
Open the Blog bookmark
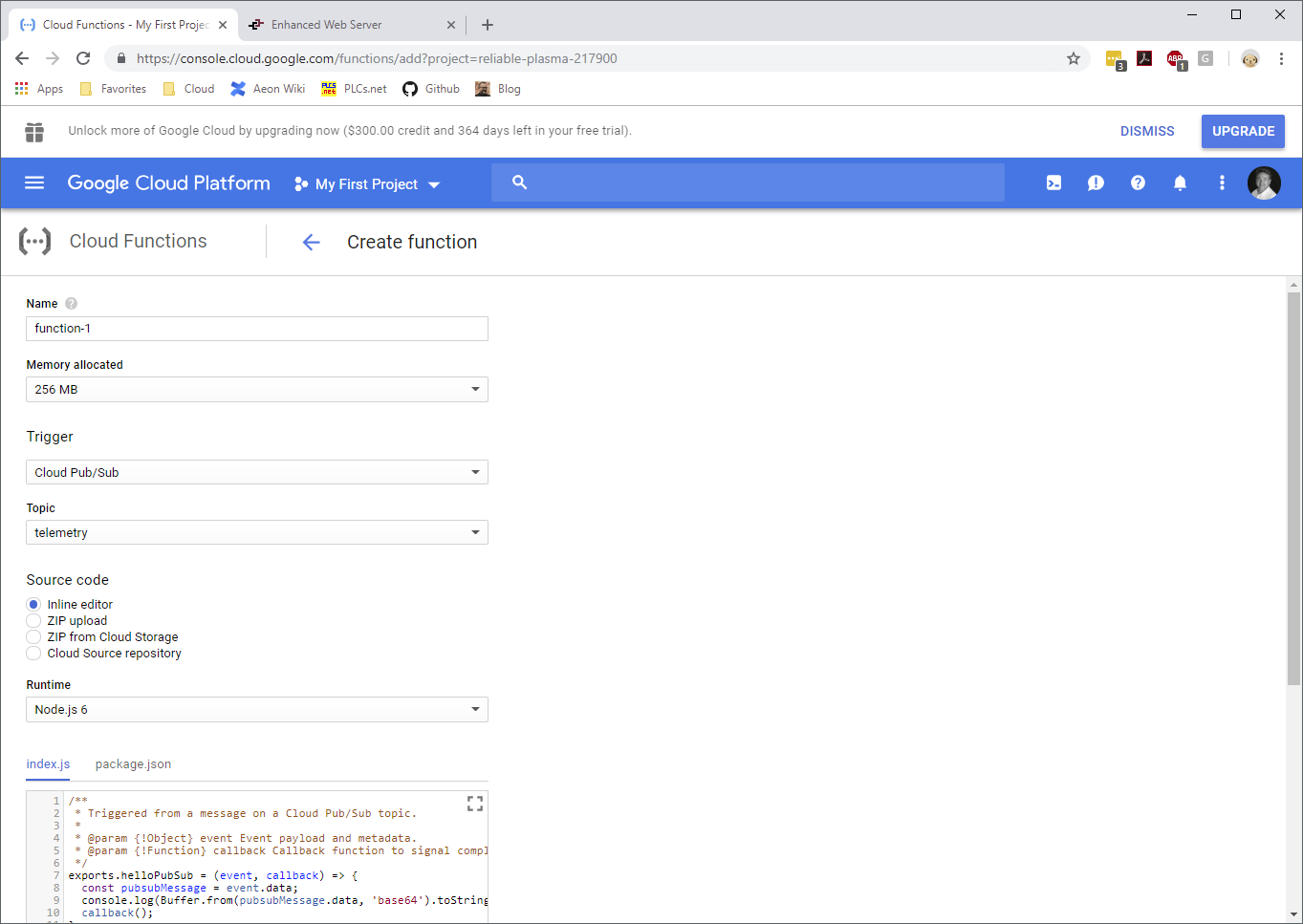tap(498, 89)
